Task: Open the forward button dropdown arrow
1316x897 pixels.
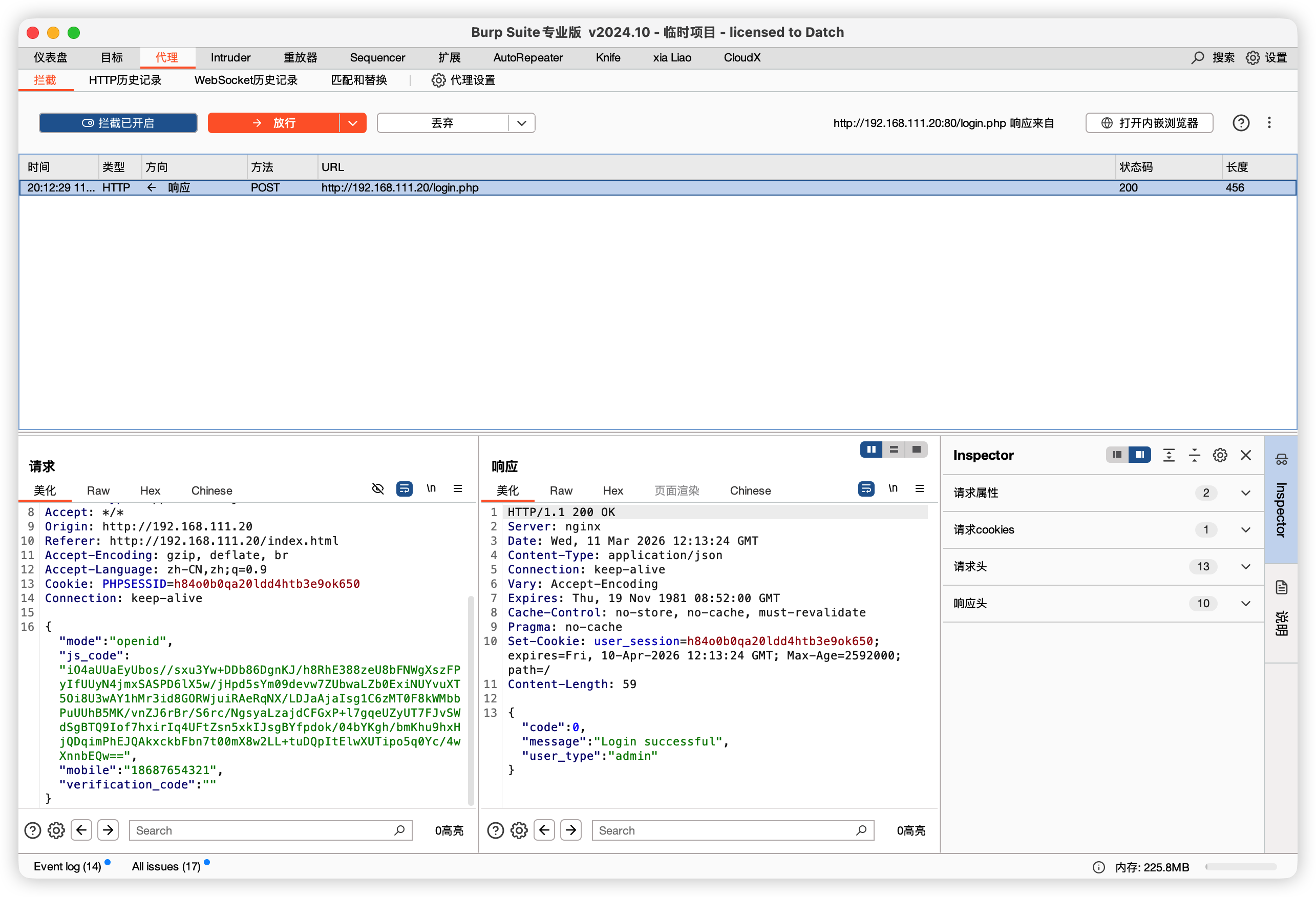Action: coord(353,123)
